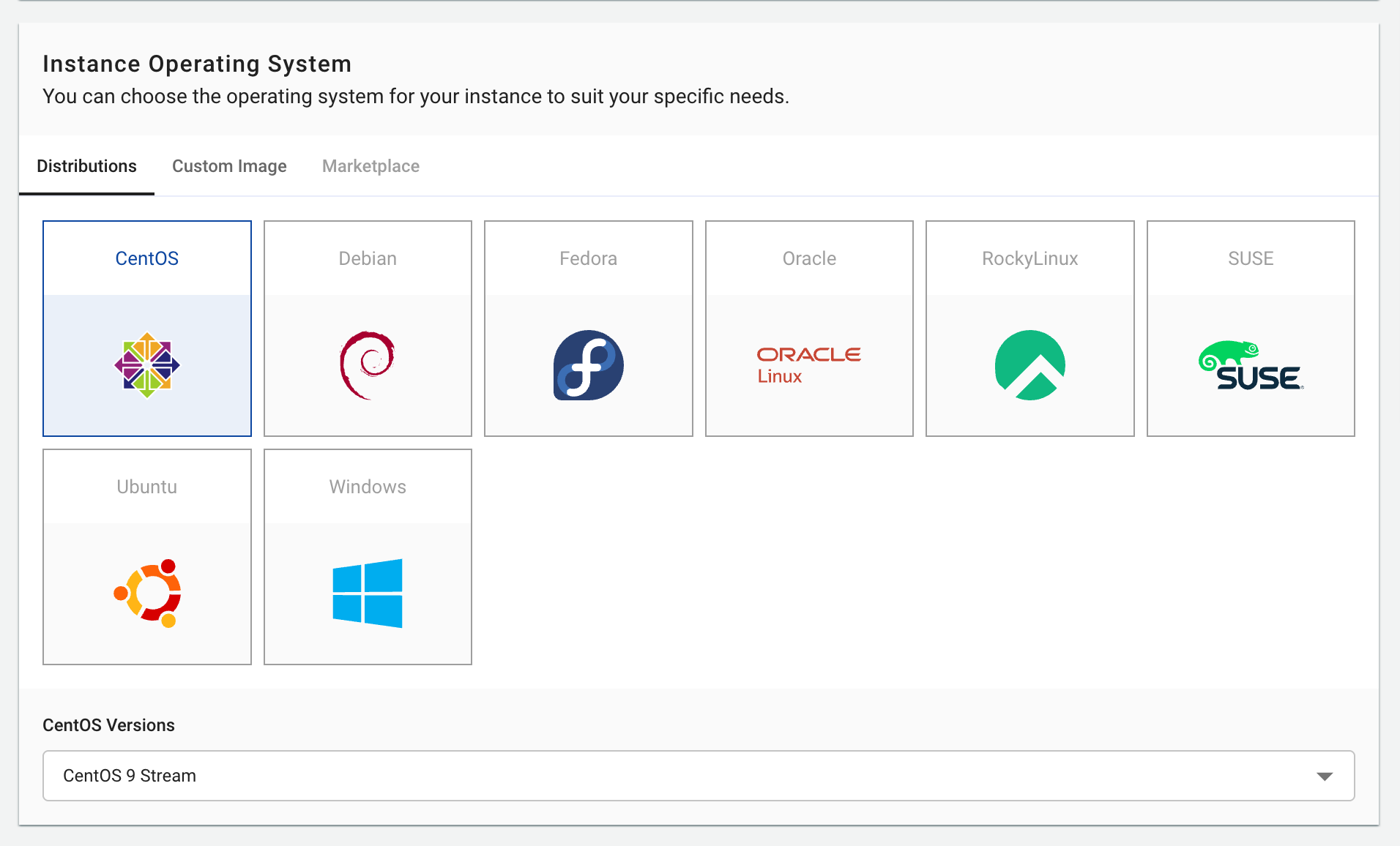Screen dimensions: 1400x846
Task: Switch to the Distributions tab
Action: click(86, 166)
